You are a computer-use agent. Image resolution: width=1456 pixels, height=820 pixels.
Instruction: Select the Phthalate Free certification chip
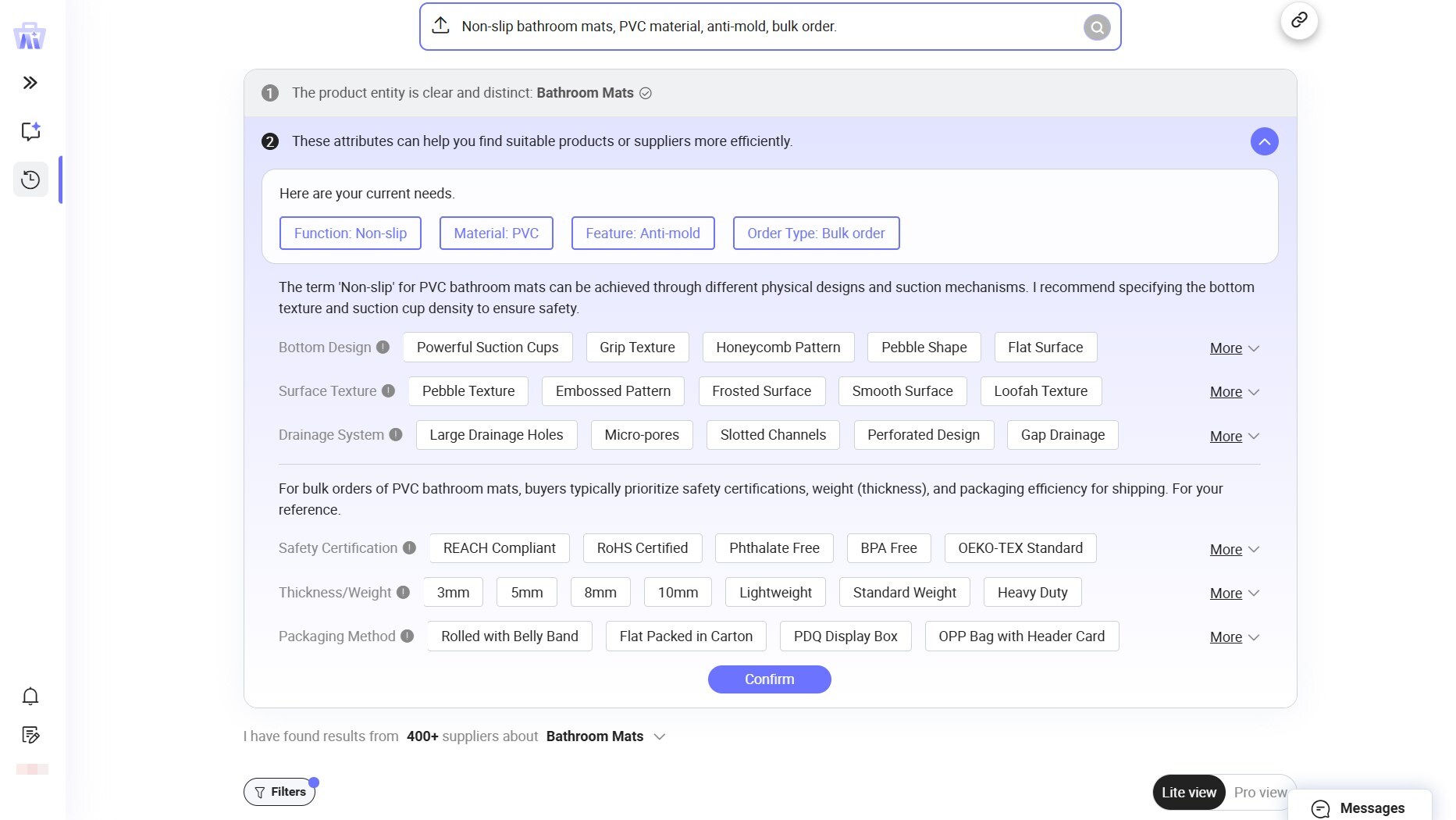774,548
